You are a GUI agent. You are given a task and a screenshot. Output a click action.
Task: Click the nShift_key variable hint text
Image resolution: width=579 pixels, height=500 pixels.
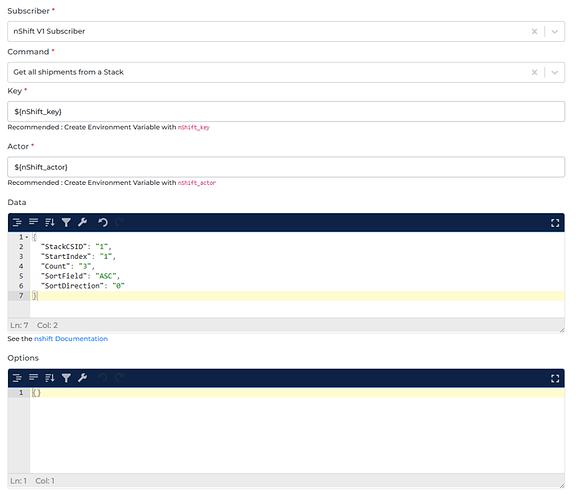point(193,127)
